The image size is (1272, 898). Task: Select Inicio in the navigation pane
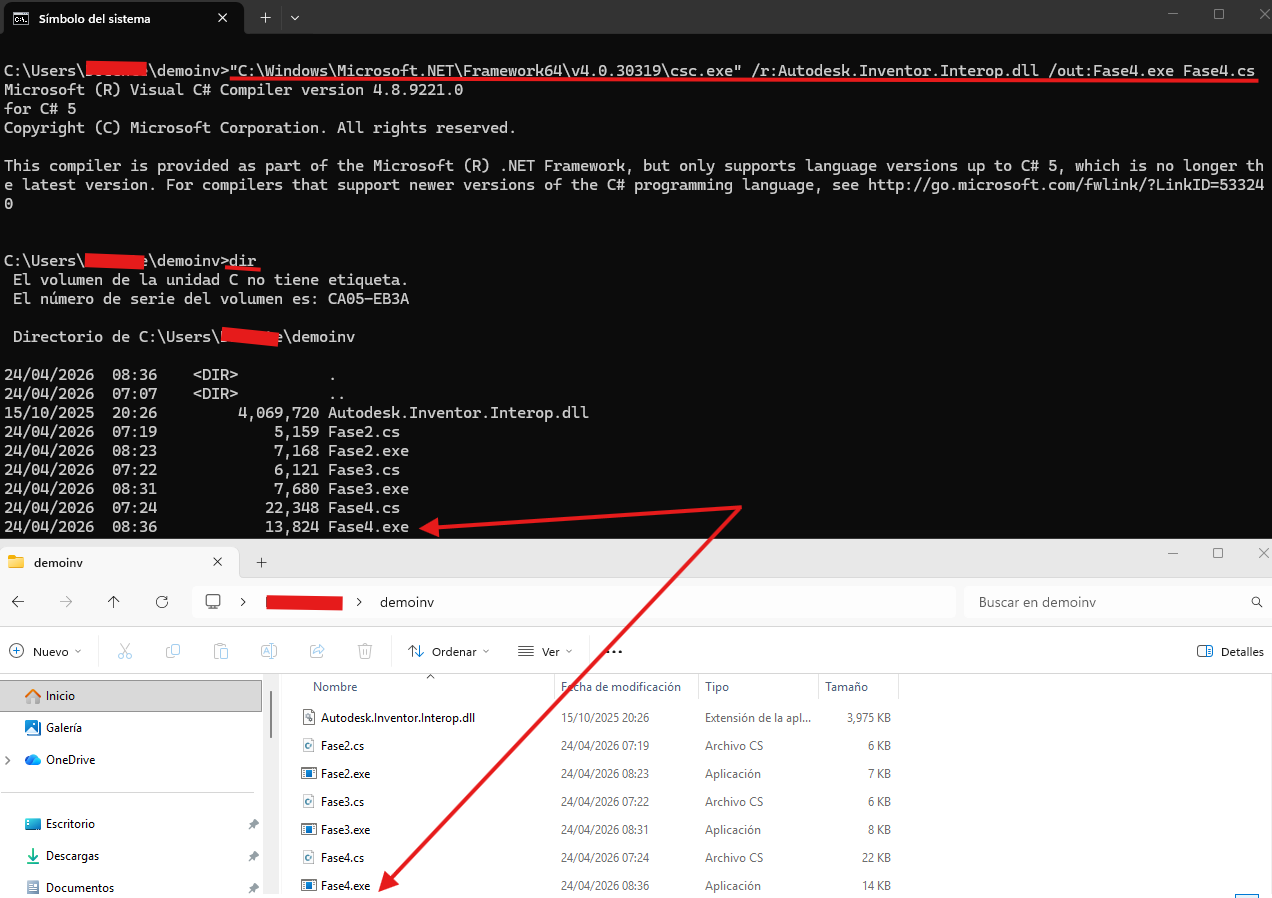[132, 695]
